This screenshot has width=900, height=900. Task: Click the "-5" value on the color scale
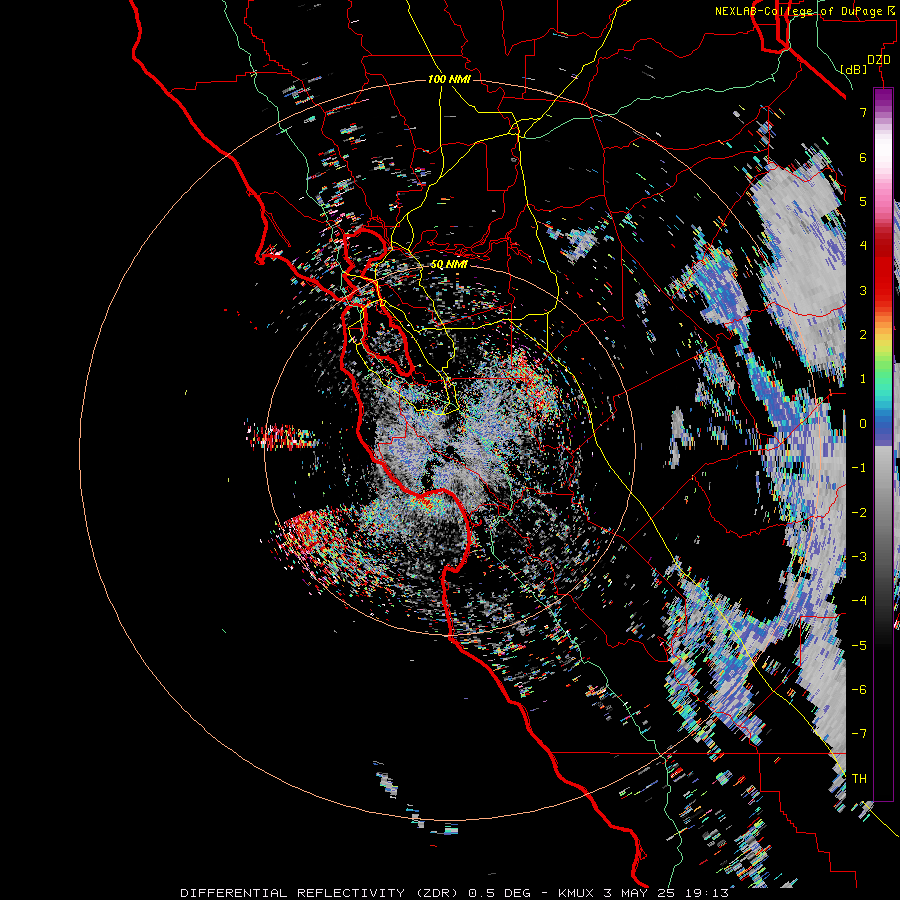click(859, 646)
